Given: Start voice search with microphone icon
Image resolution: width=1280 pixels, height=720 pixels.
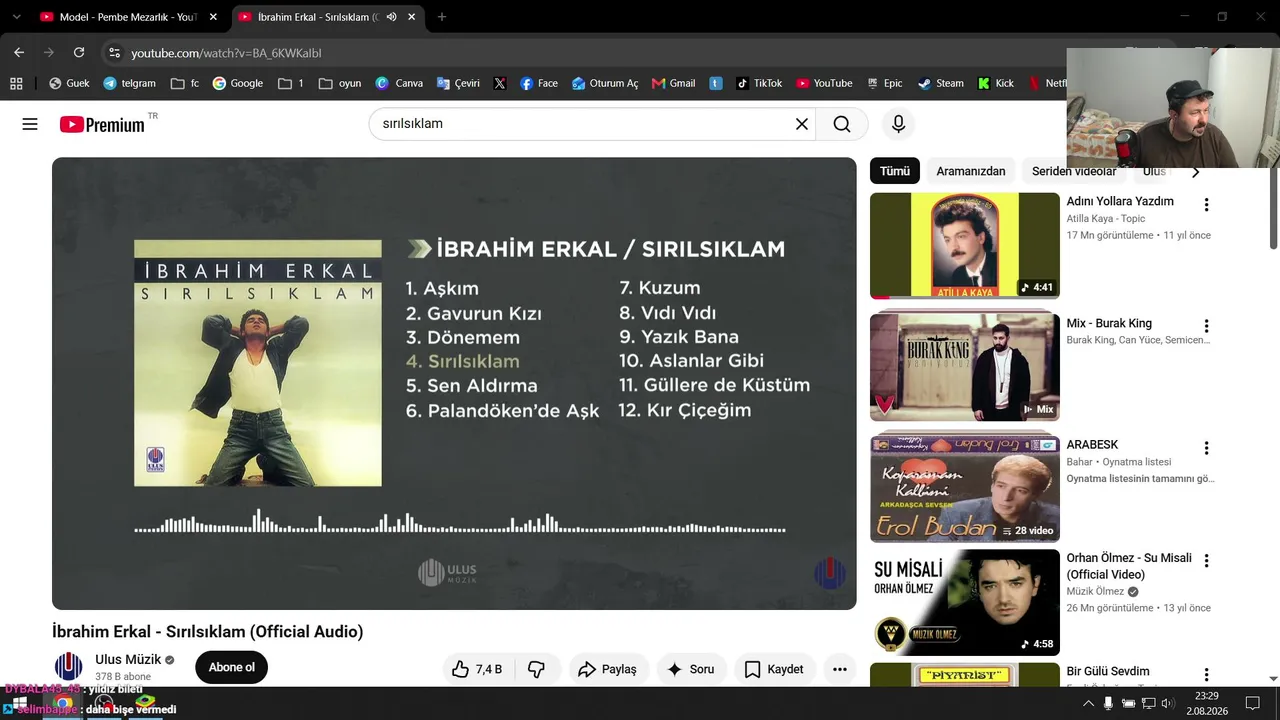Looking at the screenshot, I should pyautogui.click(x=898, y=124).
